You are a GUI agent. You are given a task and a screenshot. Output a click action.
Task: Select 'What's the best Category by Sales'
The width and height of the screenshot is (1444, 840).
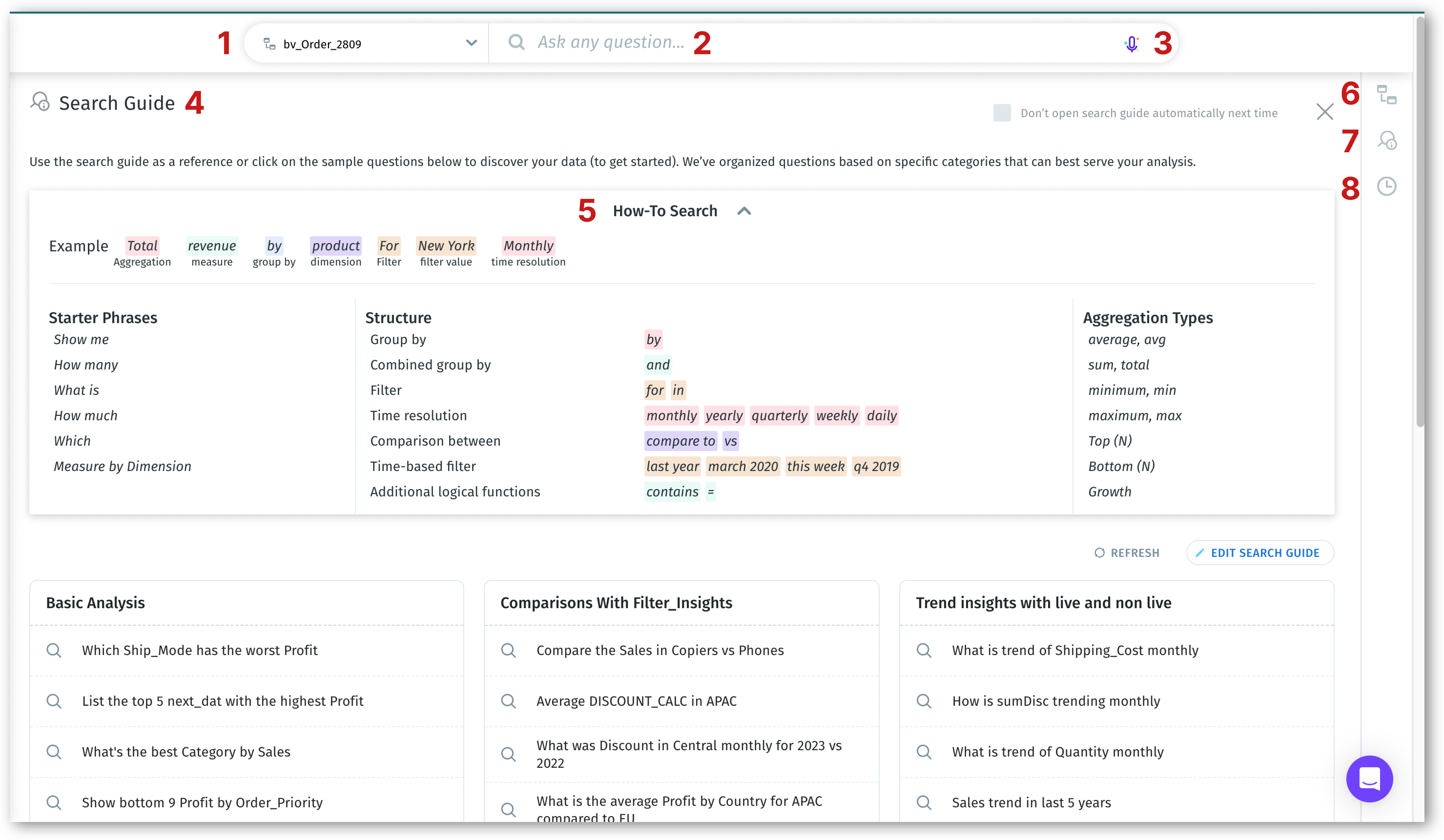pos(186,752)
